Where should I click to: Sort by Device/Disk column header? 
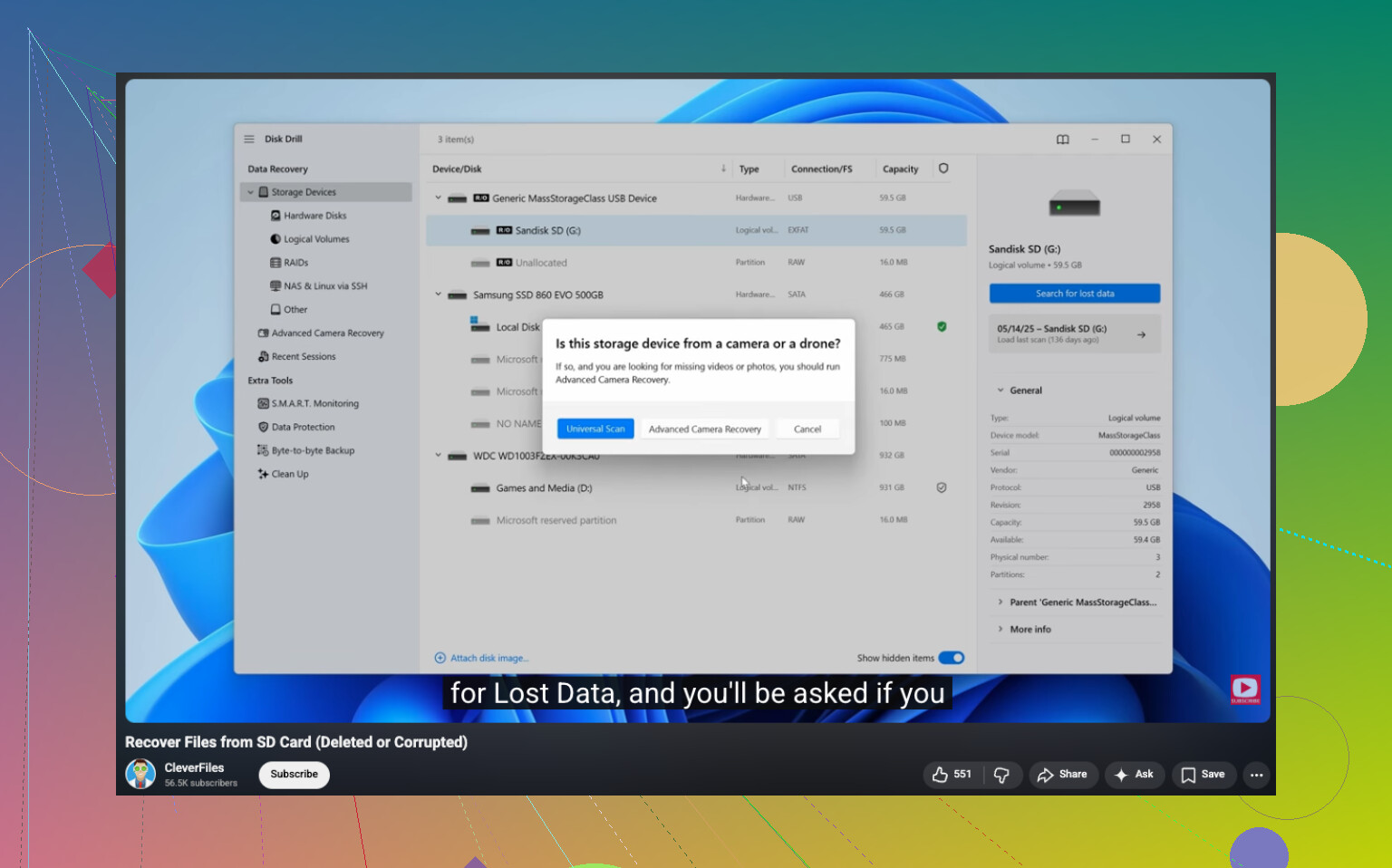[x=457, y=169]
